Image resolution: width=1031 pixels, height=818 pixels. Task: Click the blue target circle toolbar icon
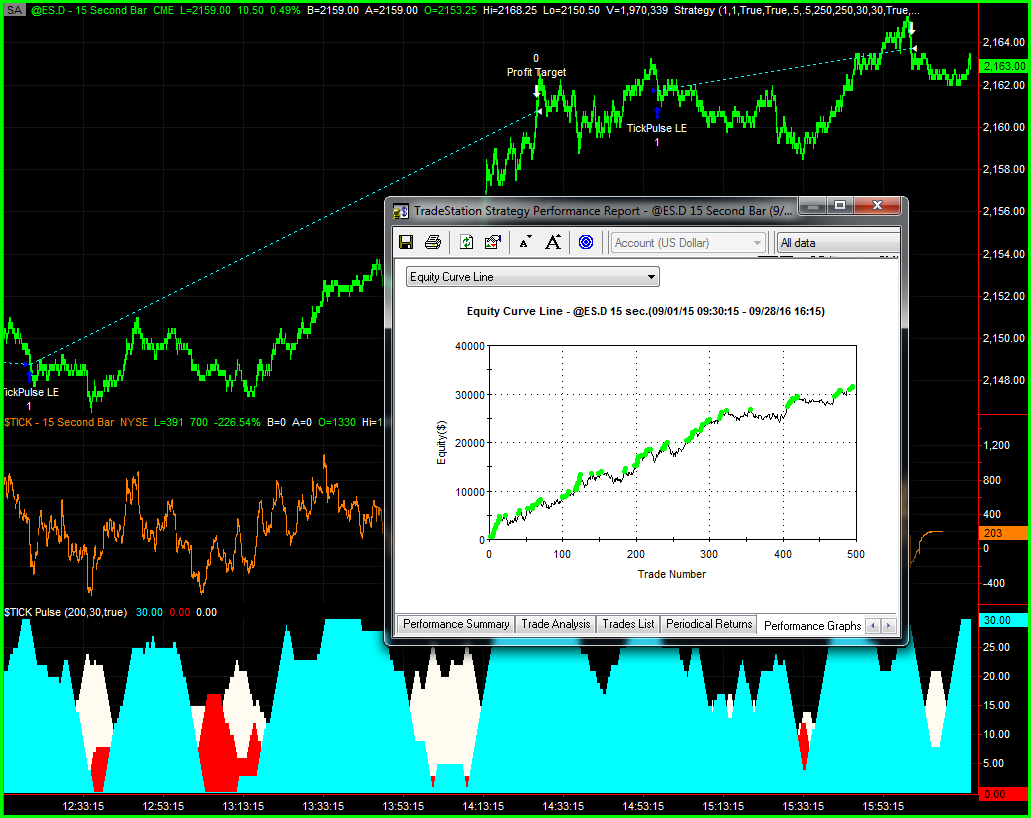[586, 242]
